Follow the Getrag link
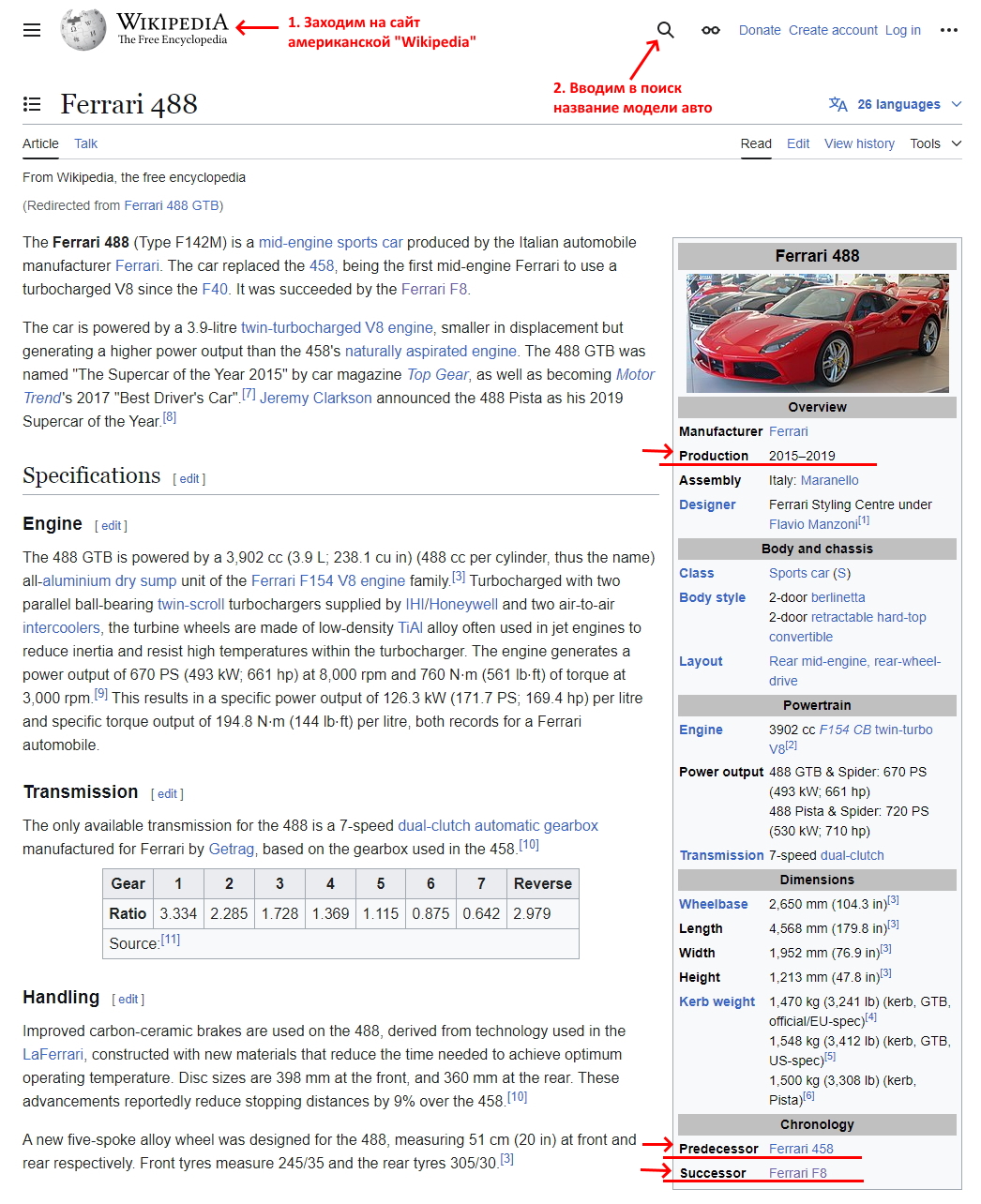 pos(232,849)
